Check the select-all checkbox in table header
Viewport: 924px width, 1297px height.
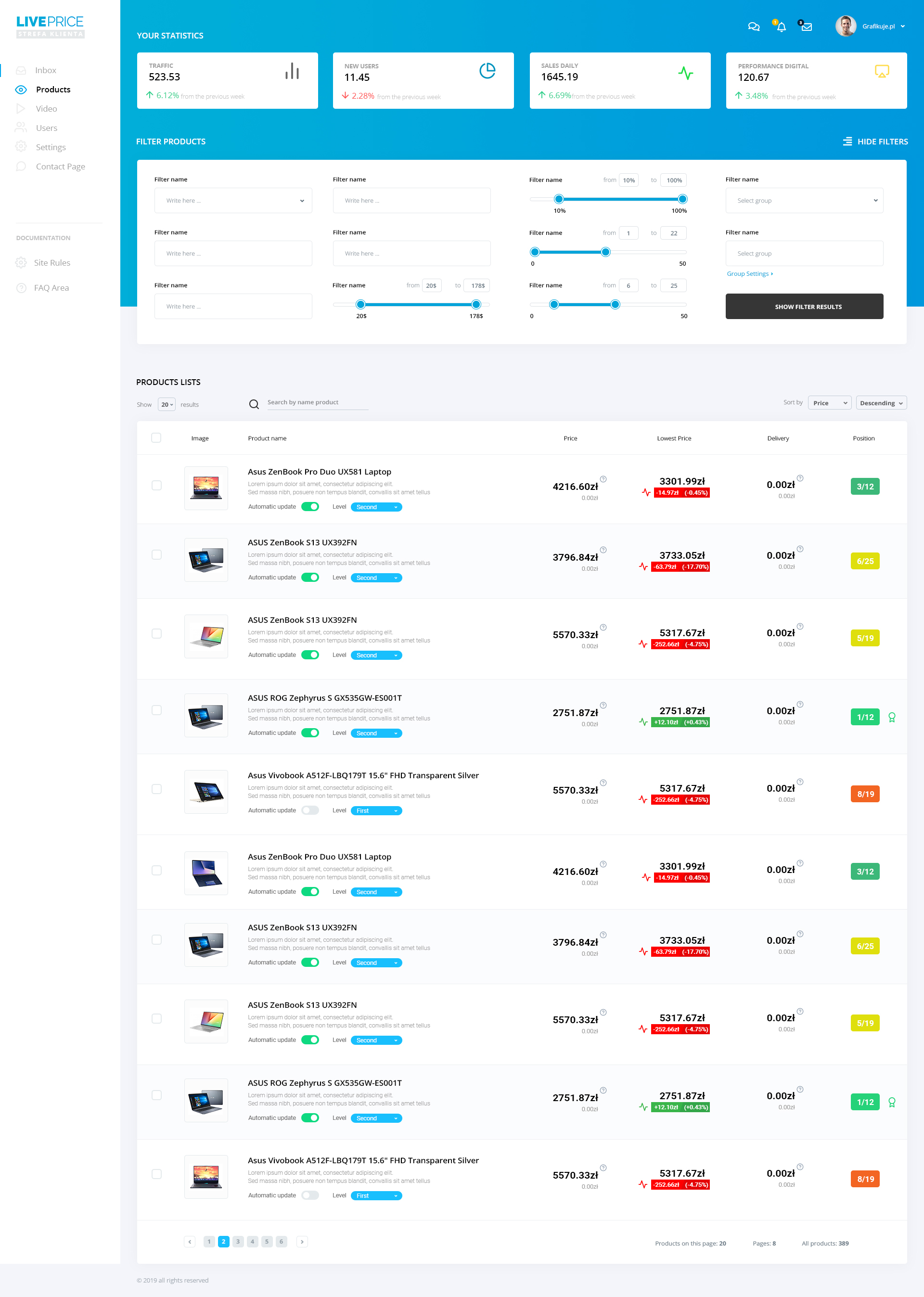(x=156, y=437)
